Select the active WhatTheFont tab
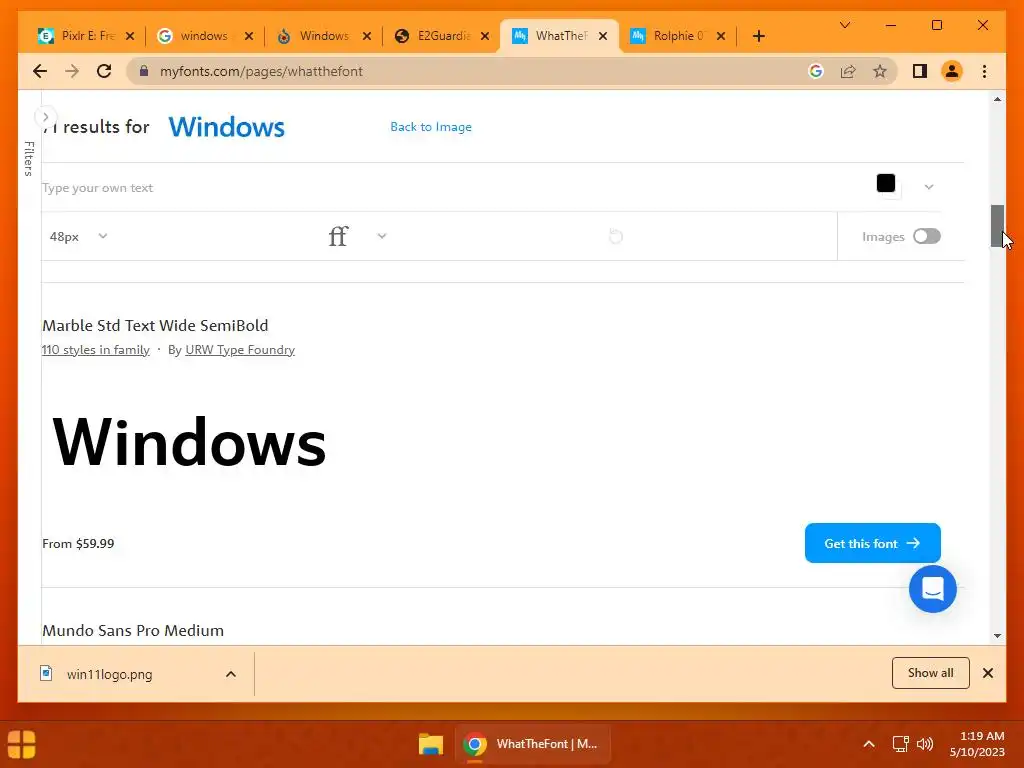1024x768 pixels. click(559, 36)
